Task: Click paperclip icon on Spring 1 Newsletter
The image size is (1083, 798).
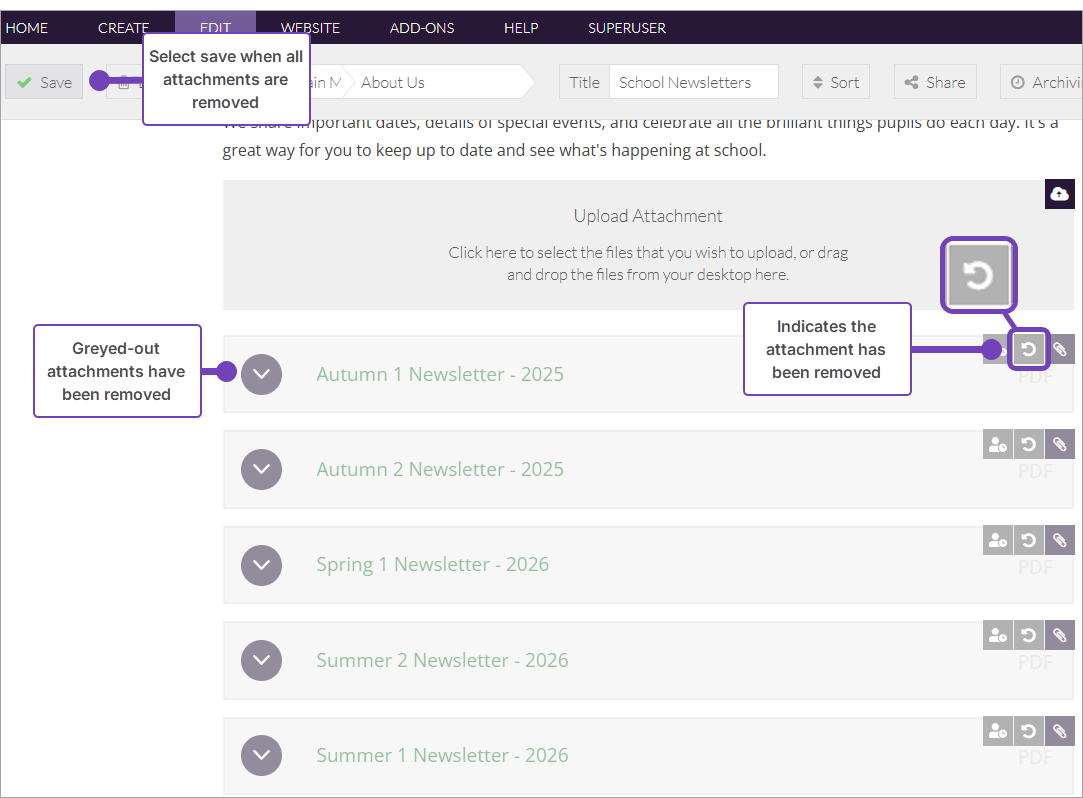Action: [1060, 540]
